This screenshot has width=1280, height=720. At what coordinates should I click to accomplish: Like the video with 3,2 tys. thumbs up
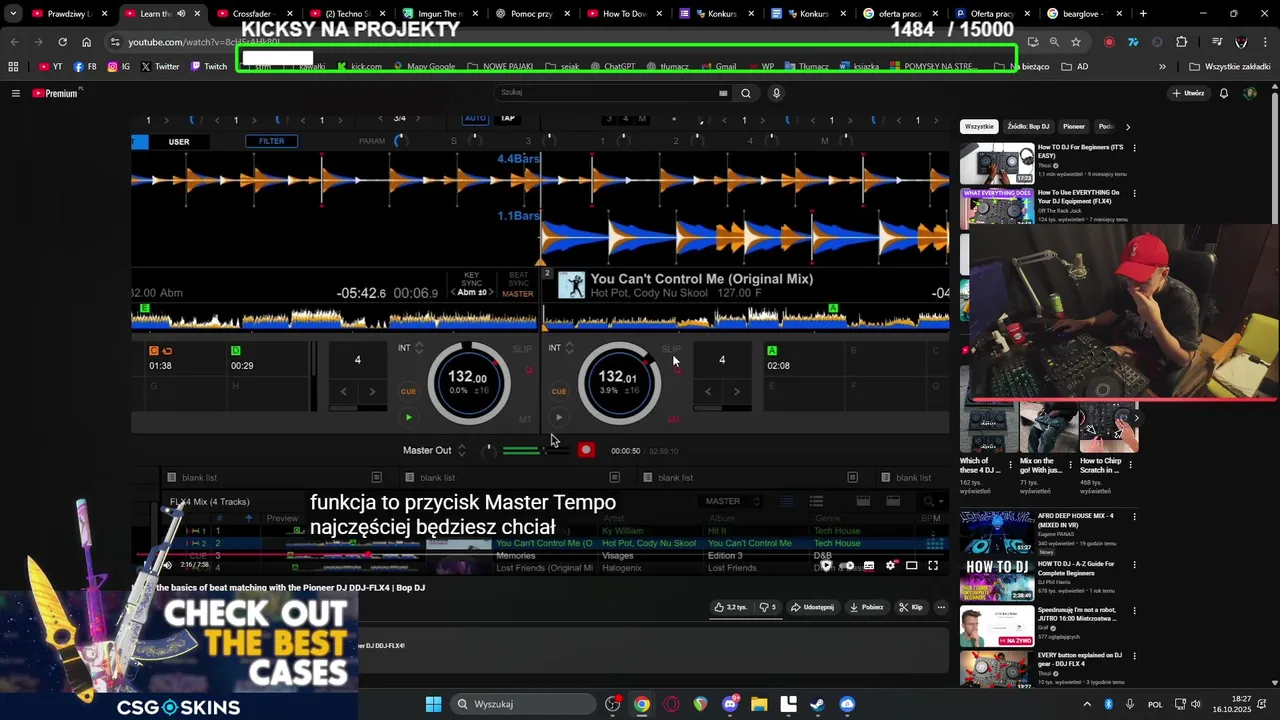[x=730, y=607]
